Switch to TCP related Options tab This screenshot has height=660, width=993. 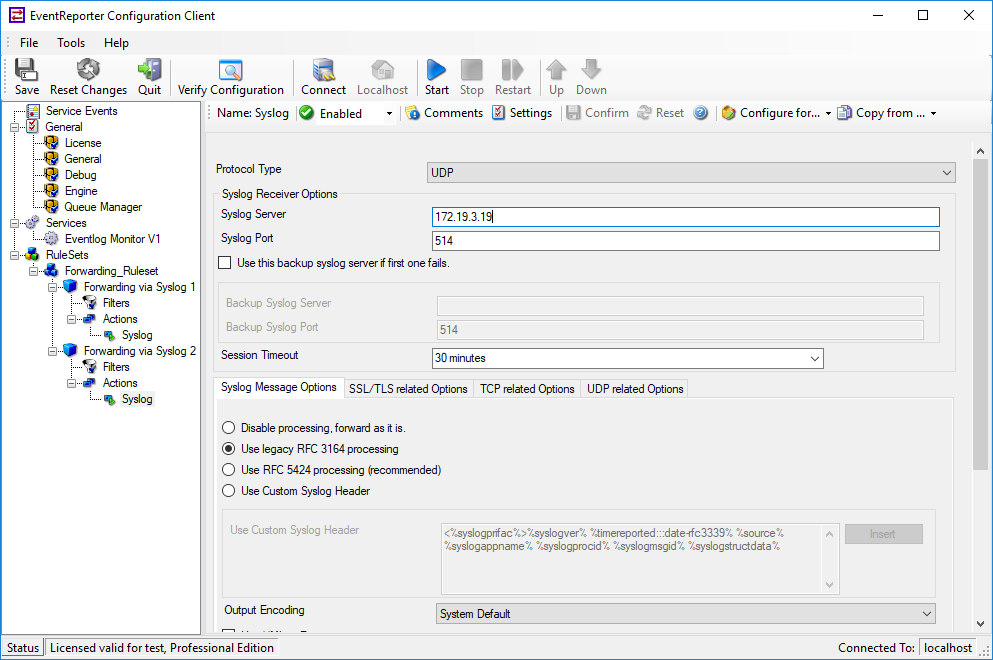pyautogui.click(x=527, y=389)
